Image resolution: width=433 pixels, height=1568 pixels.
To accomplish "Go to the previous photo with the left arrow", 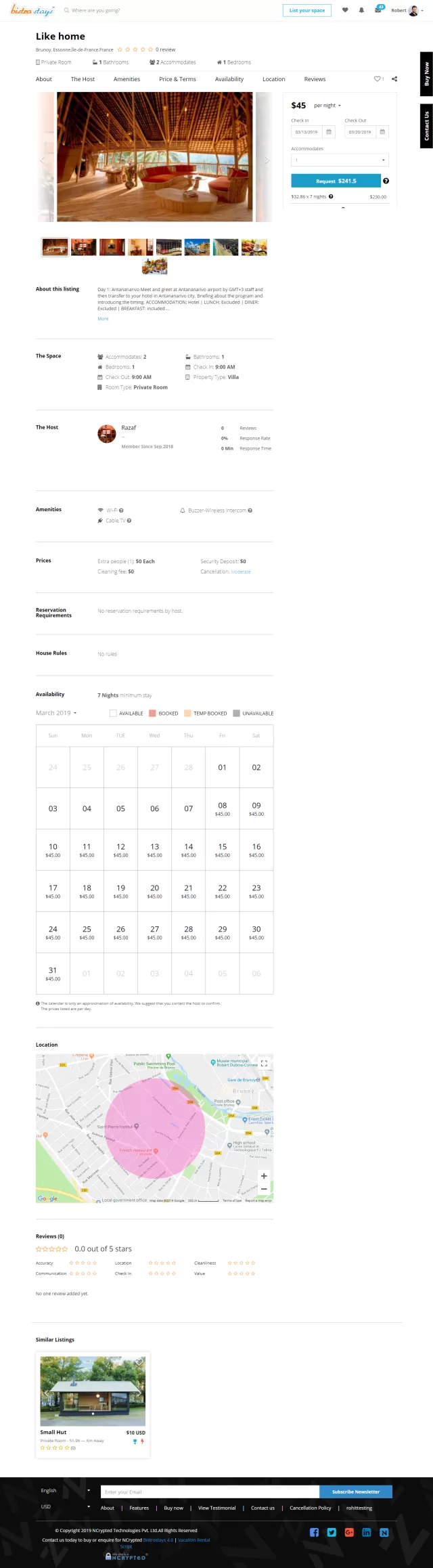I will click(43, 160).
